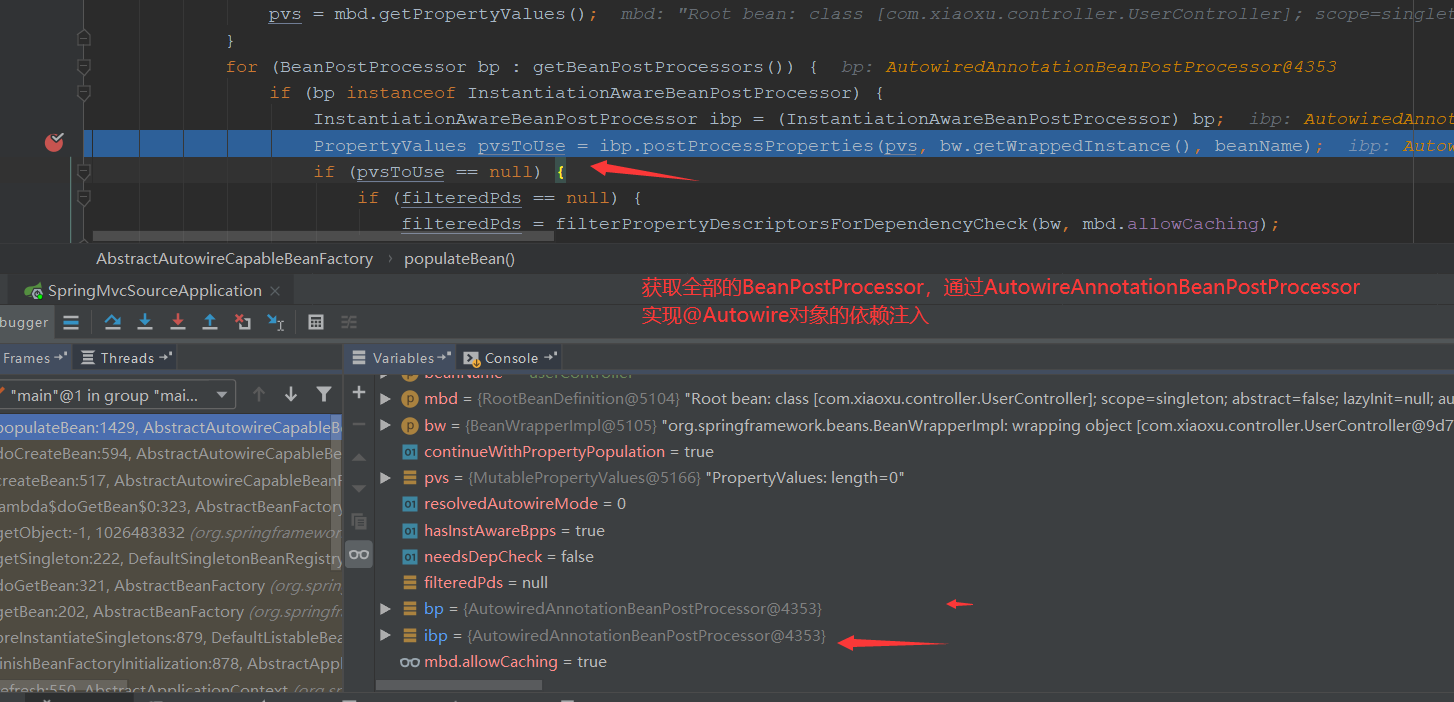
Task: Move watch down with sidebar triangle
Action: pyautogui.click(x=359, y=488)
